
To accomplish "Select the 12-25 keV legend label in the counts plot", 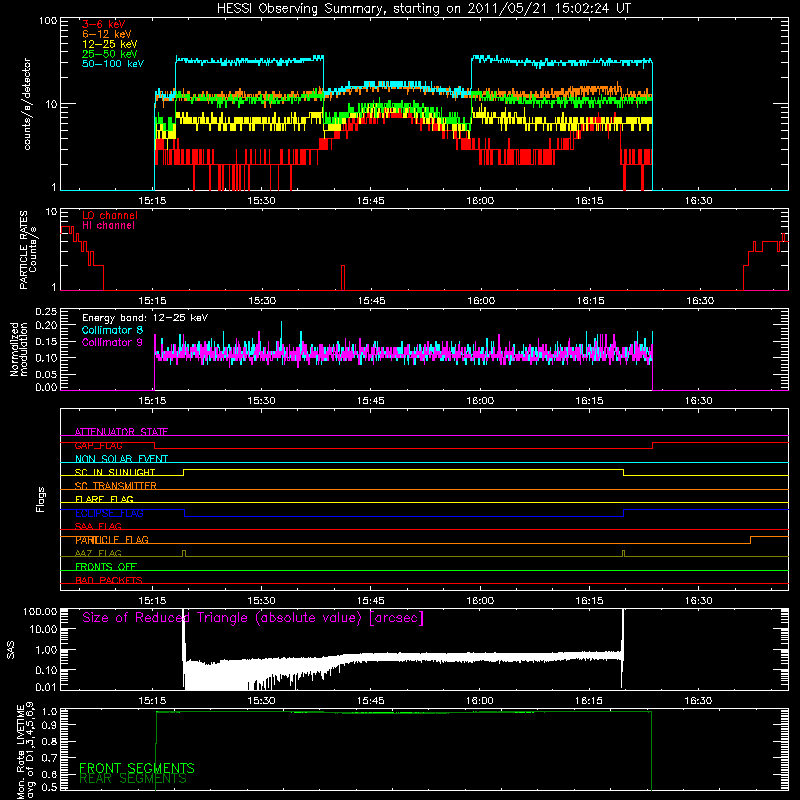I will pos(109,44).
